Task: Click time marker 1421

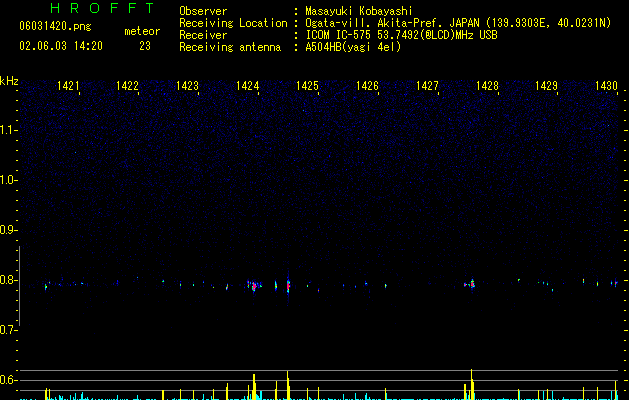Action: 68,86
